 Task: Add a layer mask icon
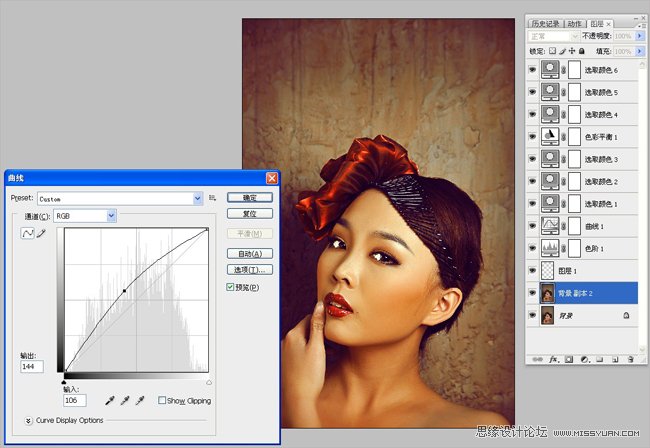pyautogui.click(x=569, y=359)
